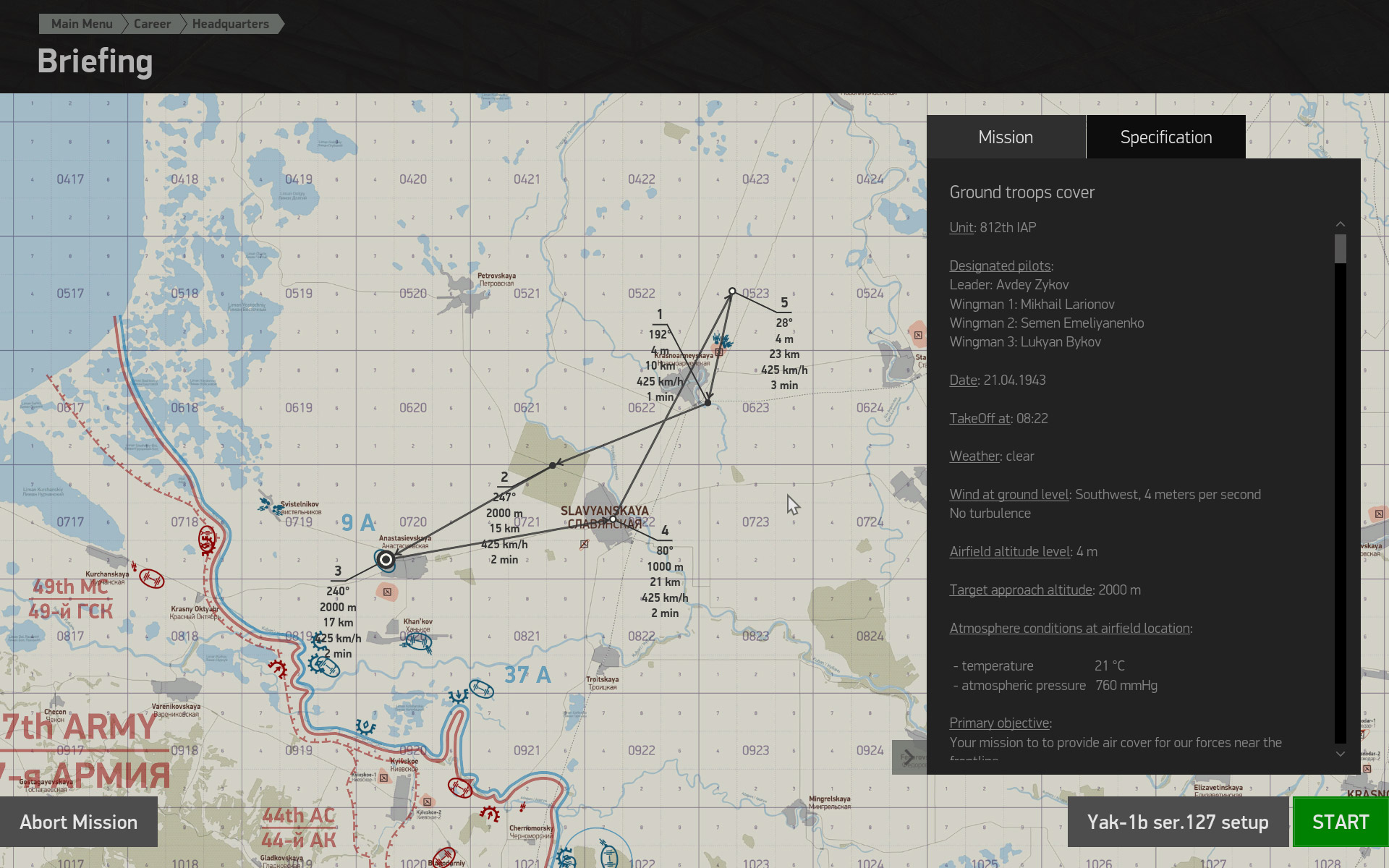
Task: Open the Career breadcrumb
Action: (152, 23)
